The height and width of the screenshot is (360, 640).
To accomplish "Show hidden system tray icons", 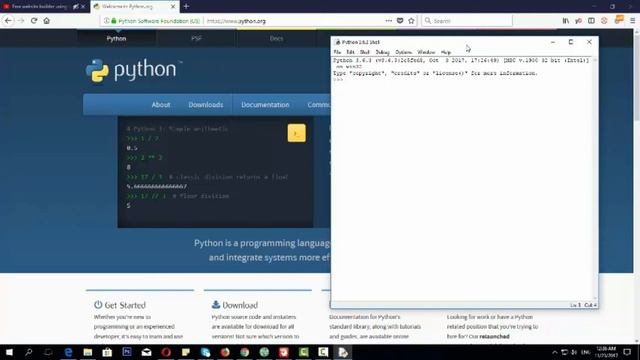I will (x=554, y=352).
